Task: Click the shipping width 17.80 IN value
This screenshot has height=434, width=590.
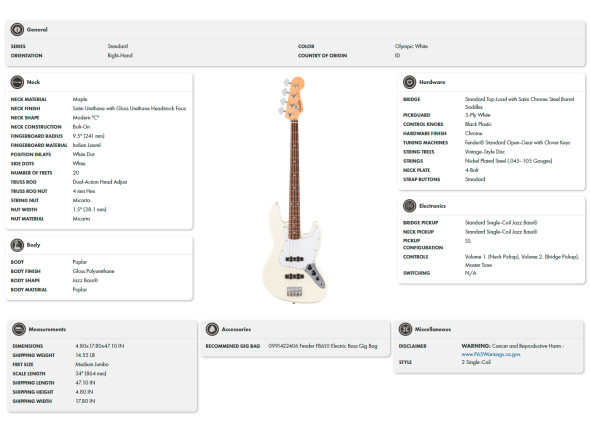Action: (85, 401)
